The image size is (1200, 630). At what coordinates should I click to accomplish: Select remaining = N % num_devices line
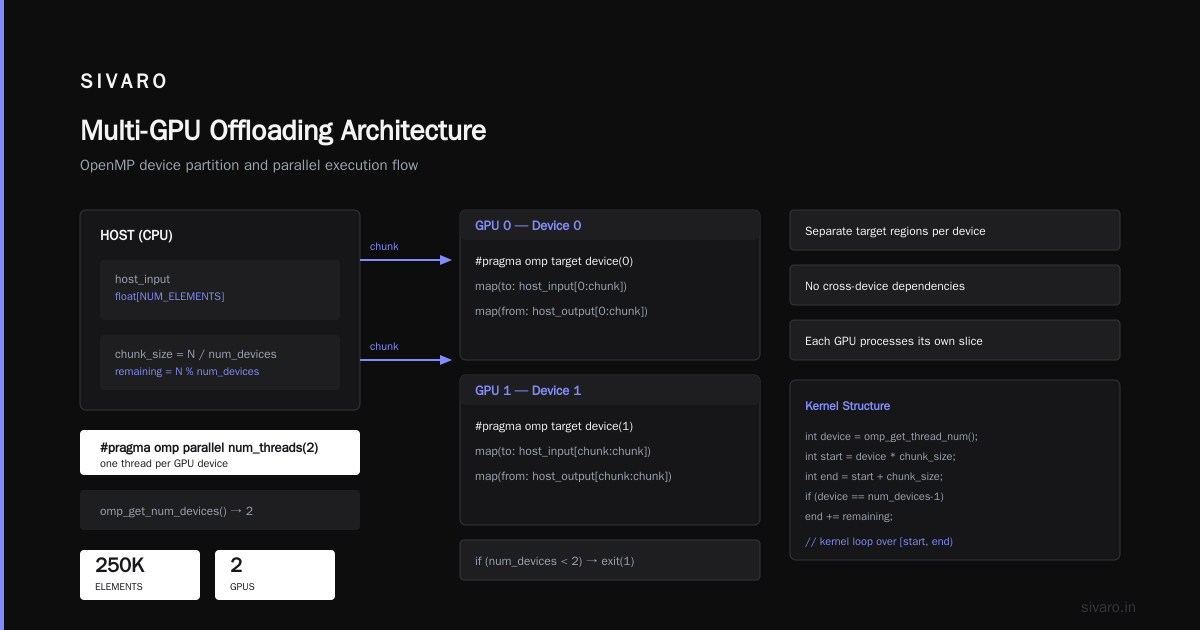187,371
